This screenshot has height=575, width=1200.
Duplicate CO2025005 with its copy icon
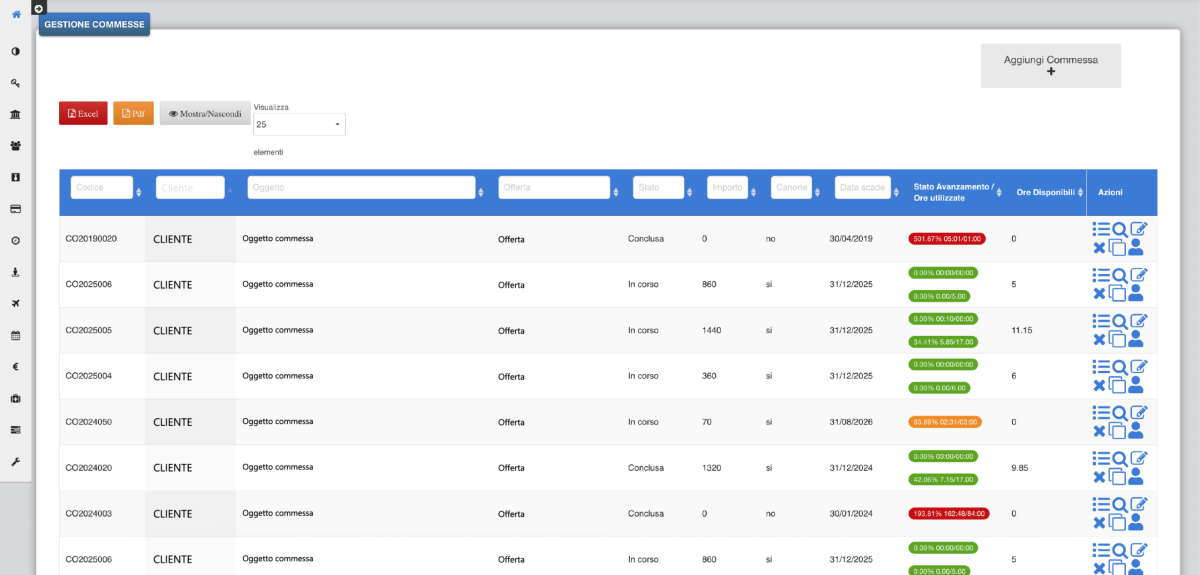tap(1118, 340)
